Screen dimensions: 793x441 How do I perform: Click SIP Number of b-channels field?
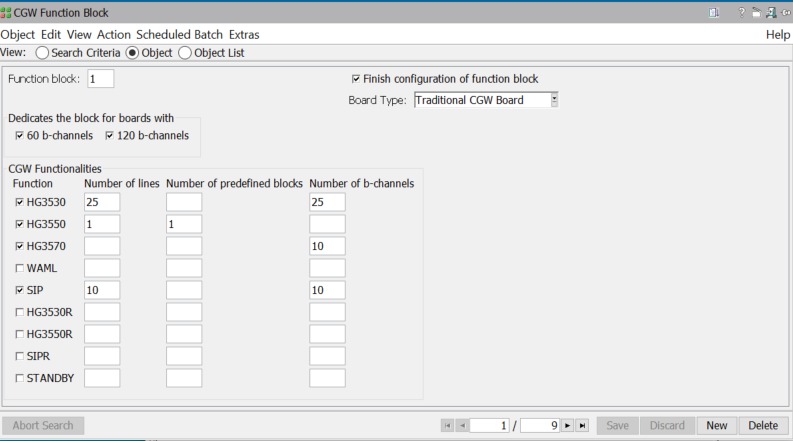click(327, 290)
